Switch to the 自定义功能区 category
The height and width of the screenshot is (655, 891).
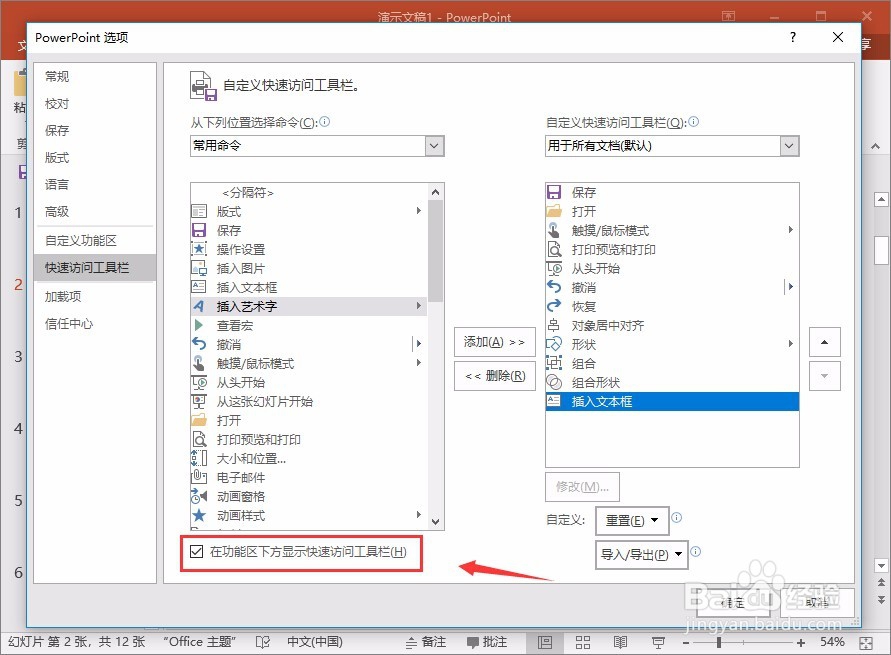coord(81,240)
